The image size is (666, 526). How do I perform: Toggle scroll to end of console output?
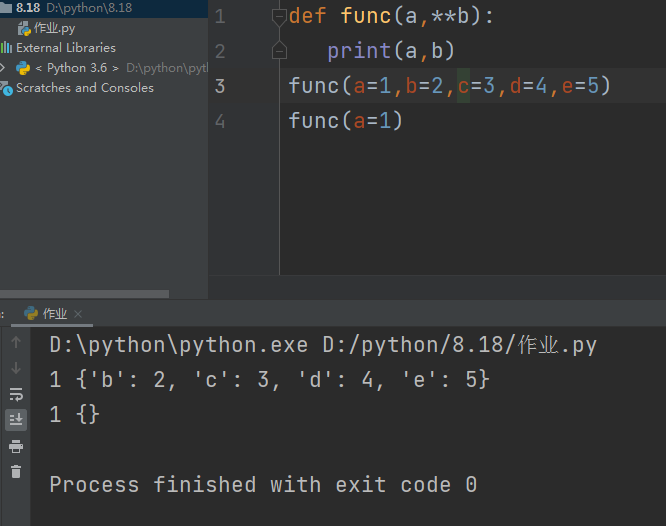click(16, 420)
